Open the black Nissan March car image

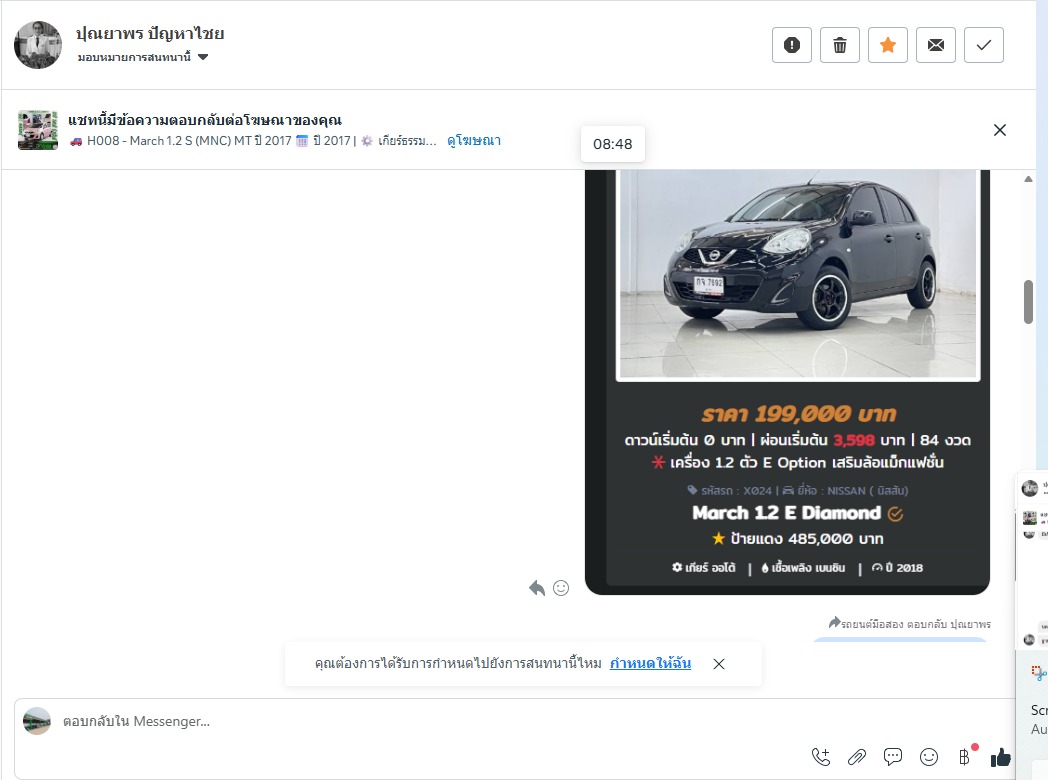tap(798, 275)
